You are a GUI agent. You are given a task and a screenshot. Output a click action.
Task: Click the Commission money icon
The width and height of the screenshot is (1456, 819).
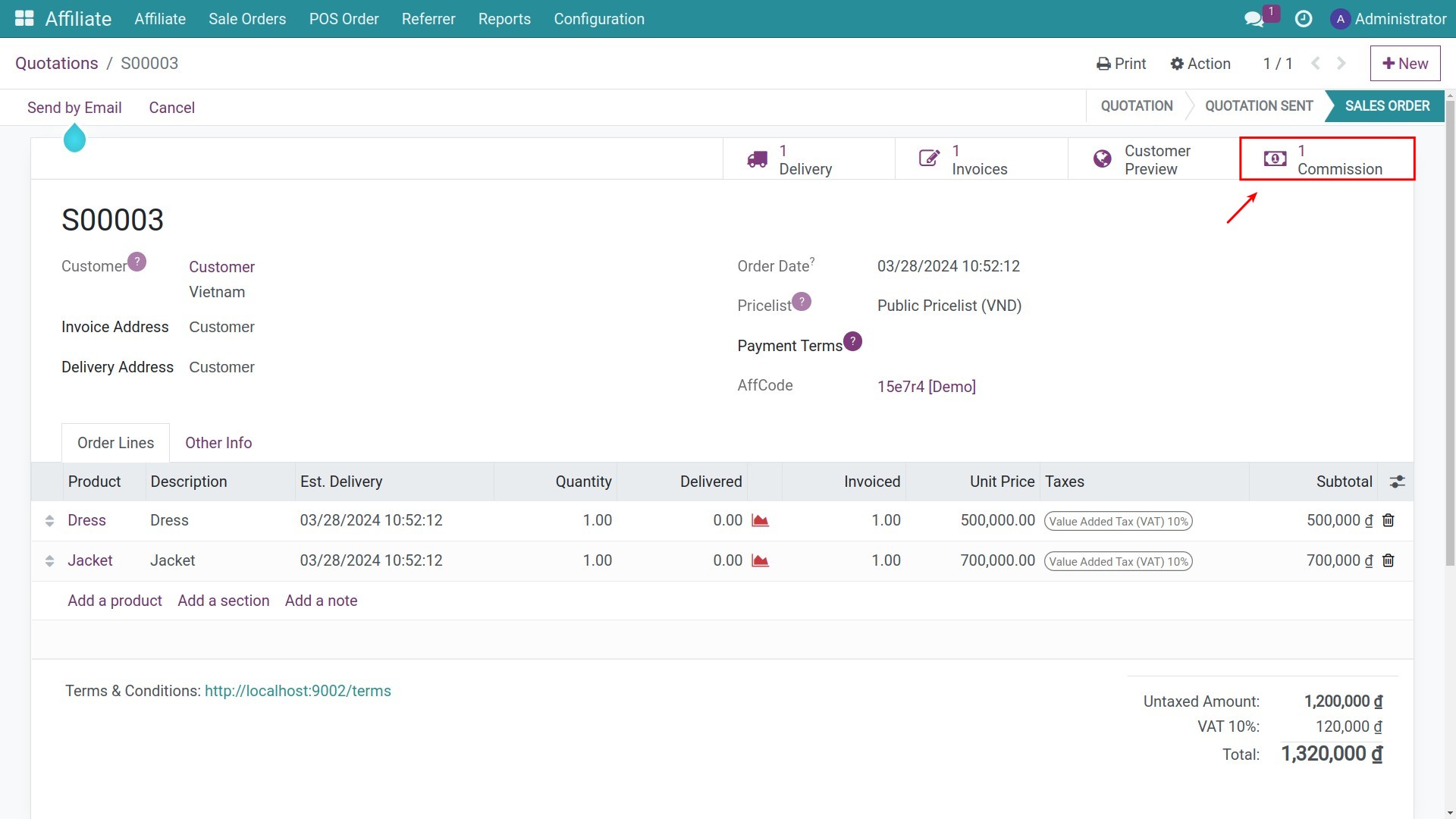click(x=1276, y=158)
